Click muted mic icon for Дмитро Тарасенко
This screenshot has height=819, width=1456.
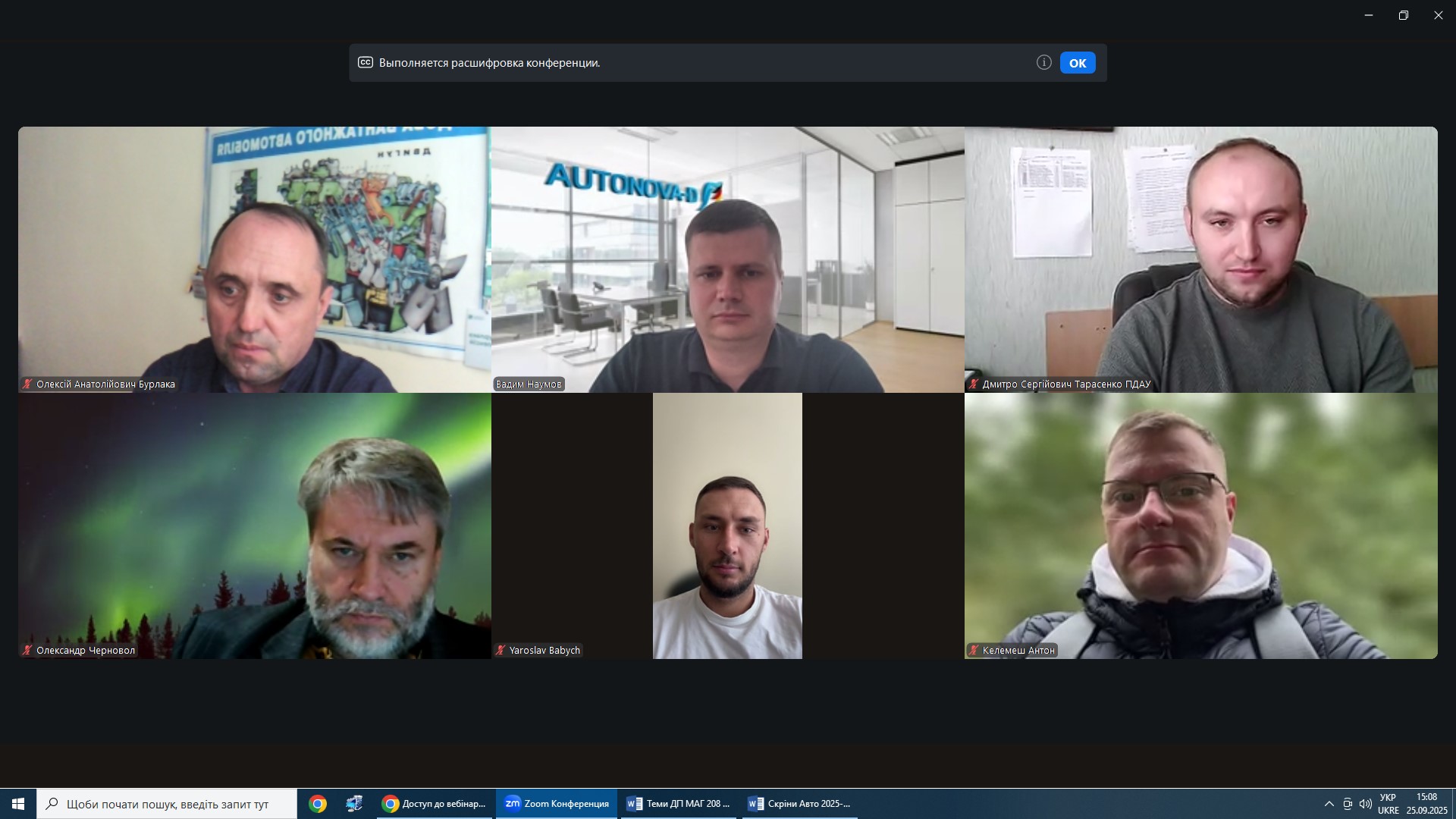click(973, 384)
